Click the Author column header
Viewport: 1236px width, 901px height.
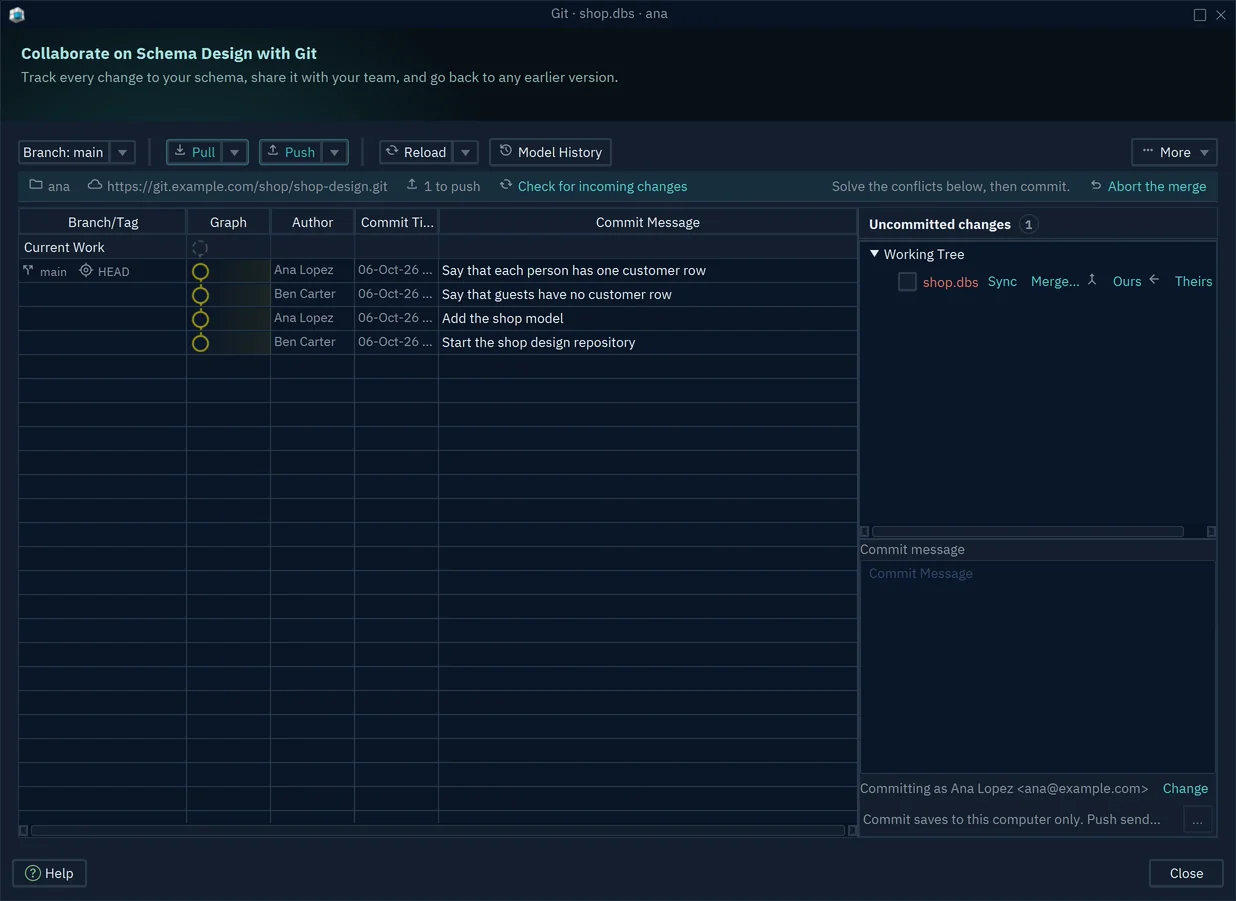pyautogui.click(x=312, y=222)
